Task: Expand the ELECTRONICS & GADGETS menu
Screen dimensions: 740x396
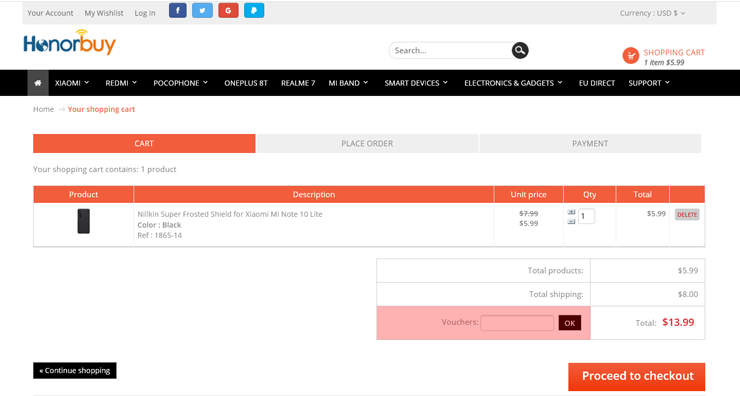Action: point(513,83)
